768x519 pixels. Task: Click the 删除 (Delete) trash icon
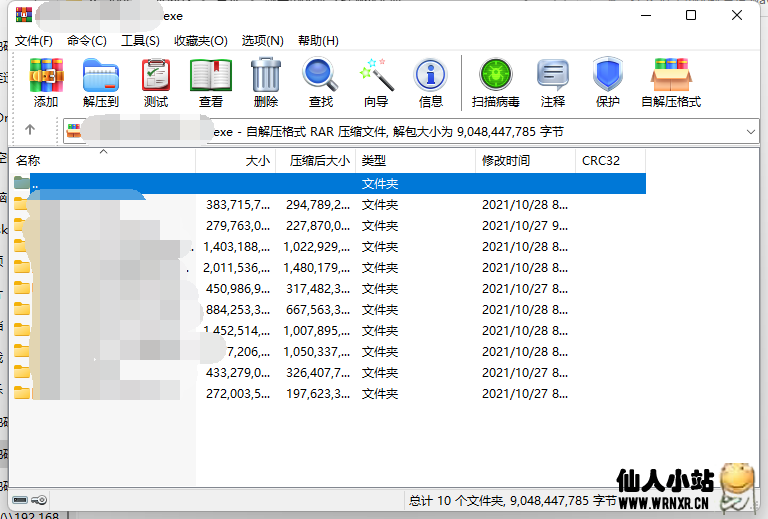pos(266,82)
